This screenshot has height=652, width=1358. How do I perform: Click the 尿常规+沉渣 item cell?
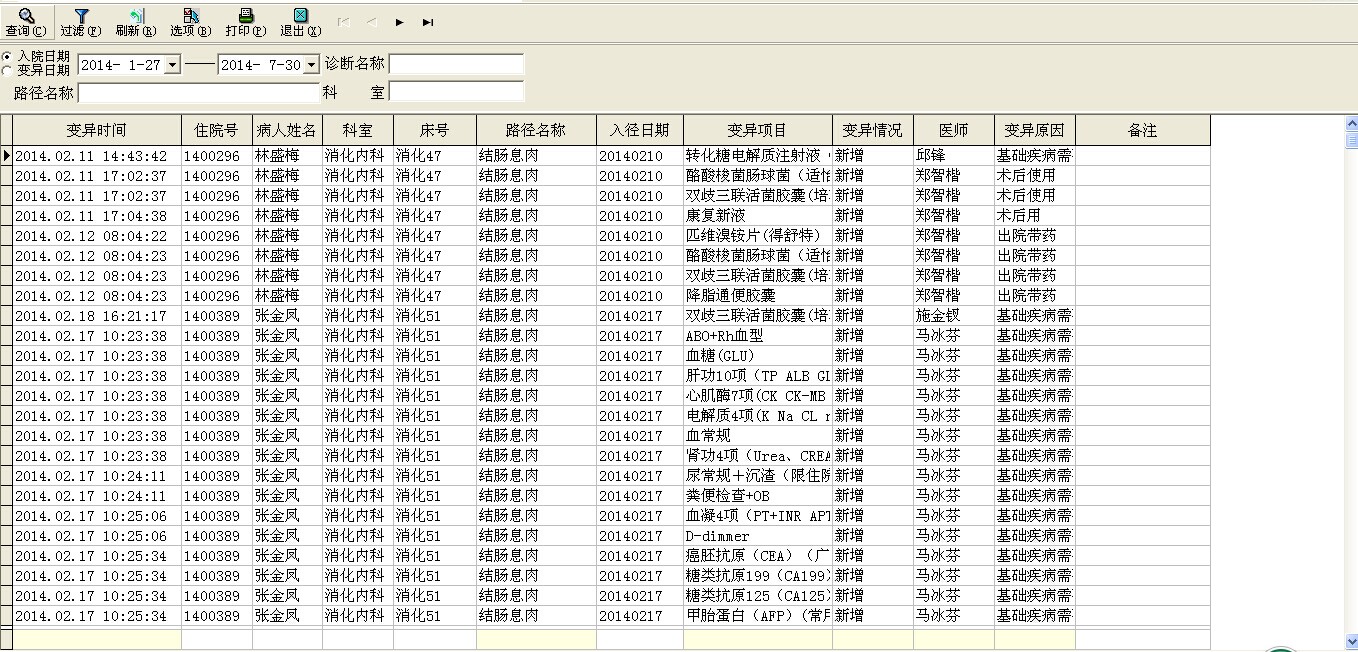(758, 476)
